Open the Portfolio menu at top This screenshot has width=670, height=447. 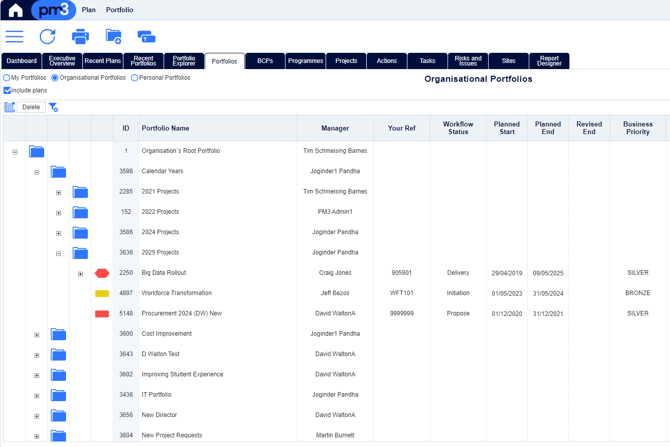(x=120, y=10)
